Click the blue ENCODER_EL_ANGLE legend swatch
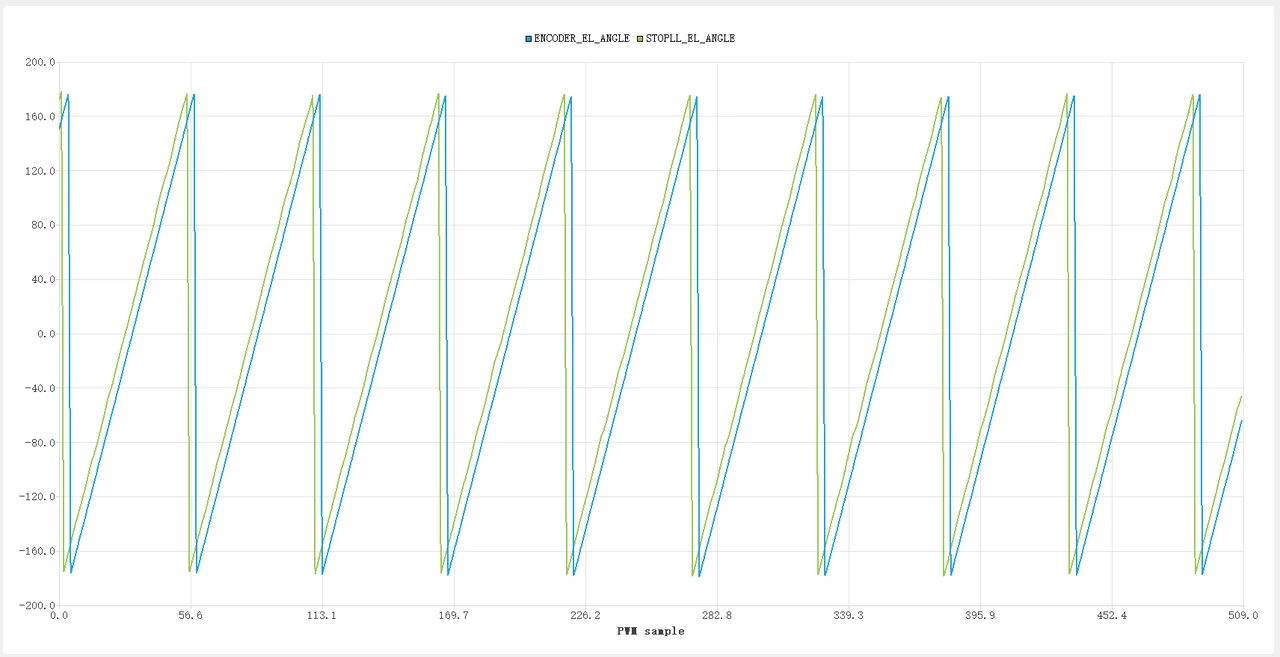 point(529,38)
